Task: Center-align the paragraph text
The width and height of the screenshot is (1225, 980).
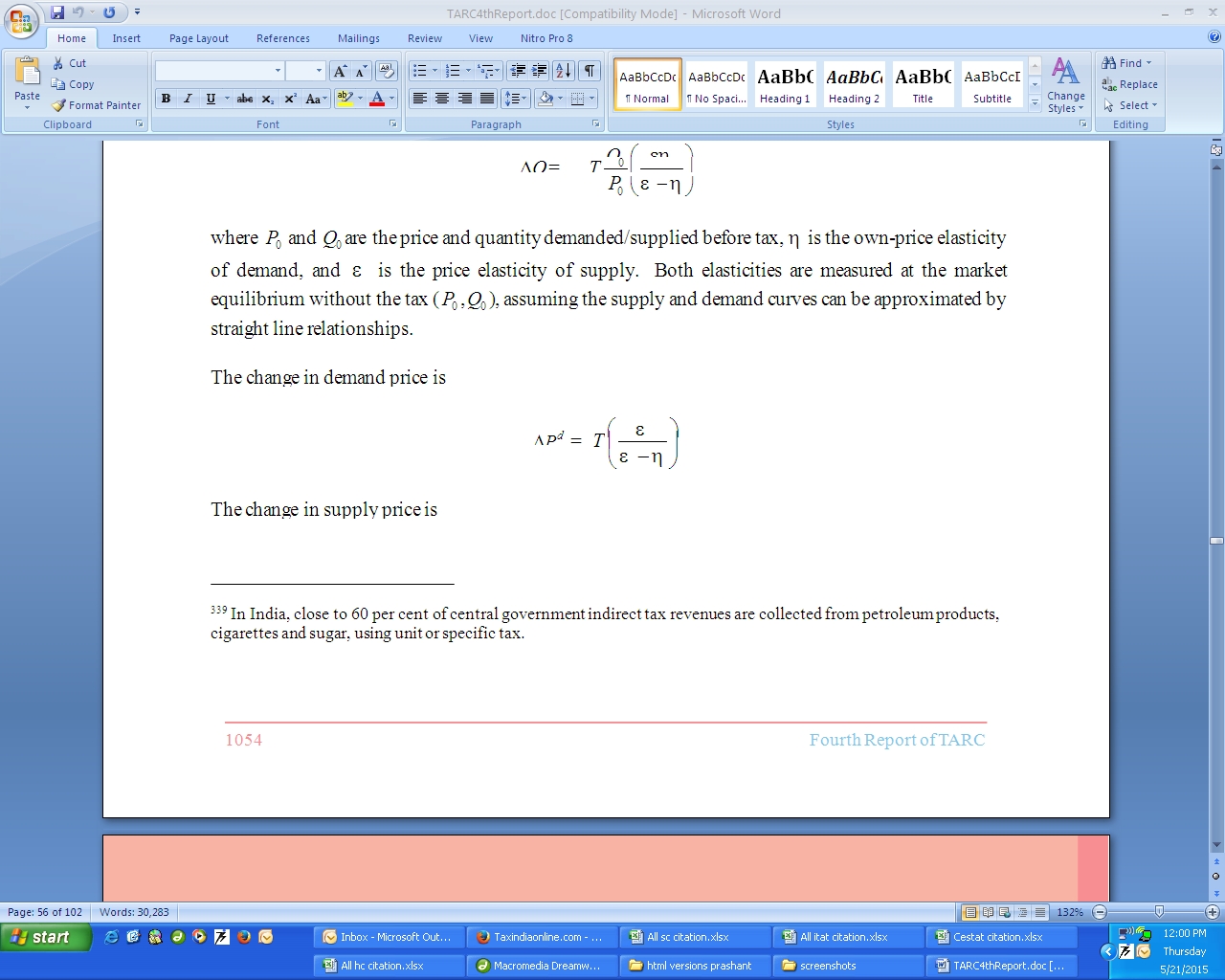Action: pyautogui.click(x=442, y=99)
